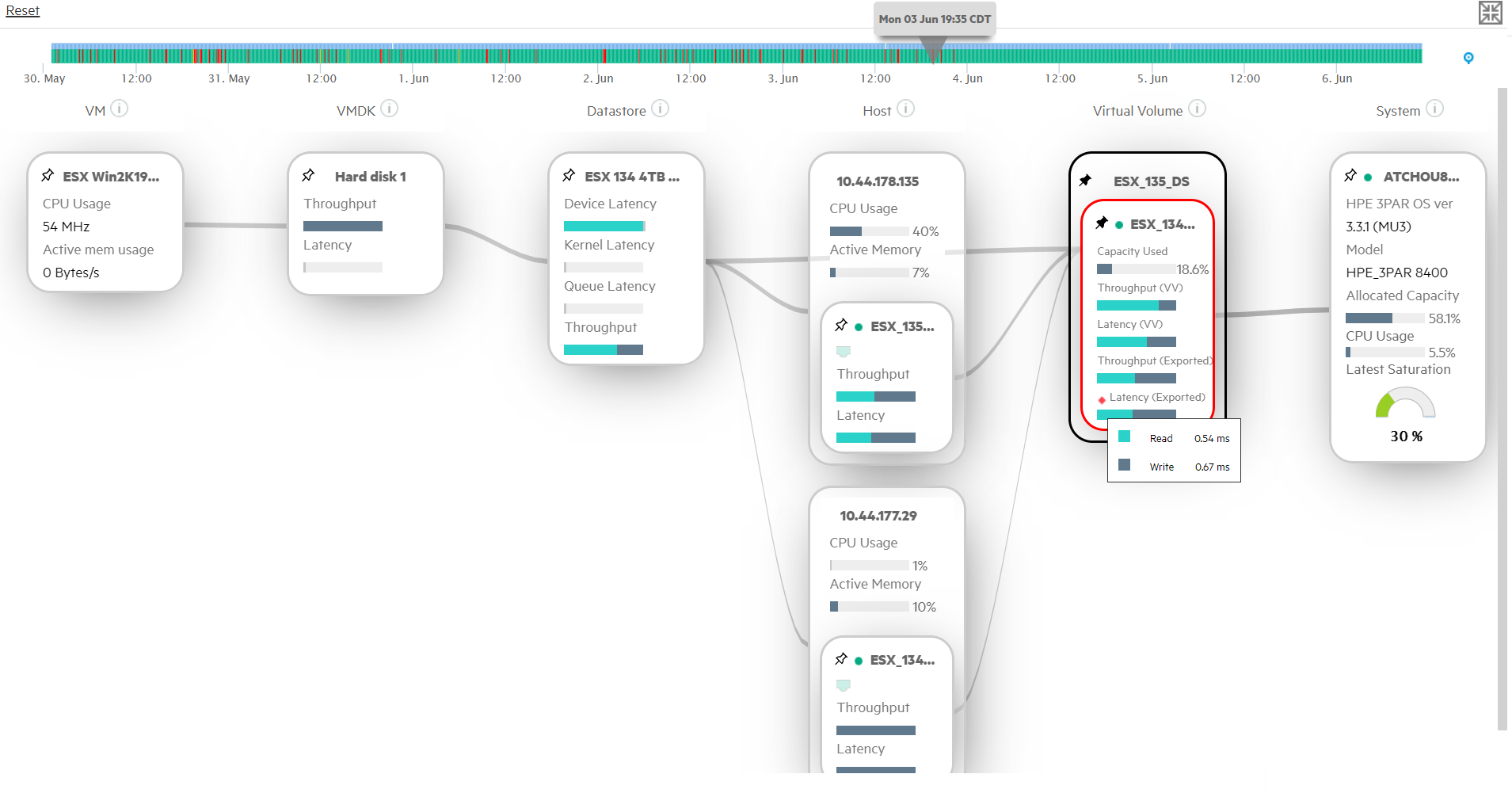Click the green status dot on ATCHOU8
This screenshot has height=793, width=1512.
[1368, 177]
